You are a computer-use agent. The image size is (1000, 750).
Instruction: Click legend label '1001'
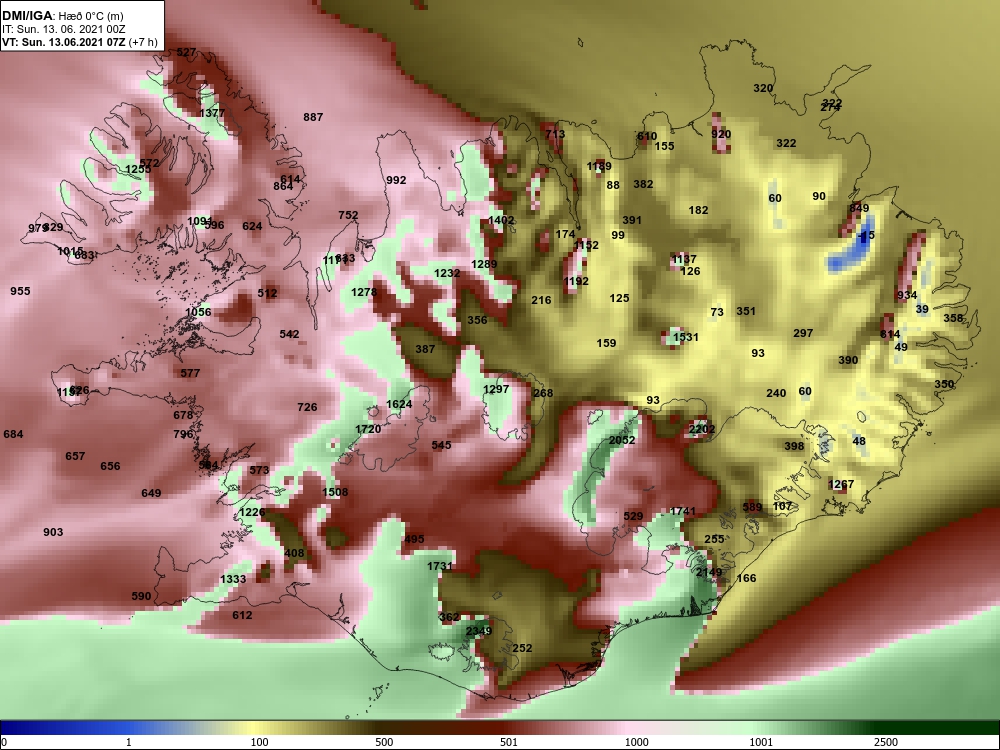pos(761,742)
